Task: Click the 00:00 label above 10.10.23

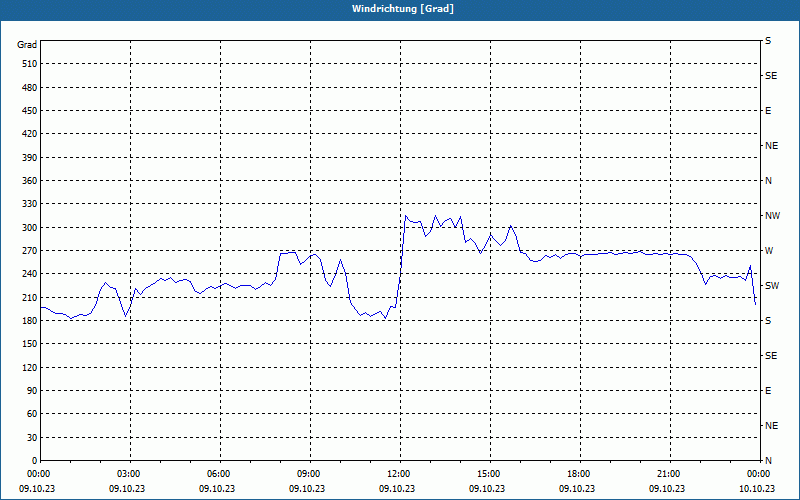Action: (x=758, y=474)
